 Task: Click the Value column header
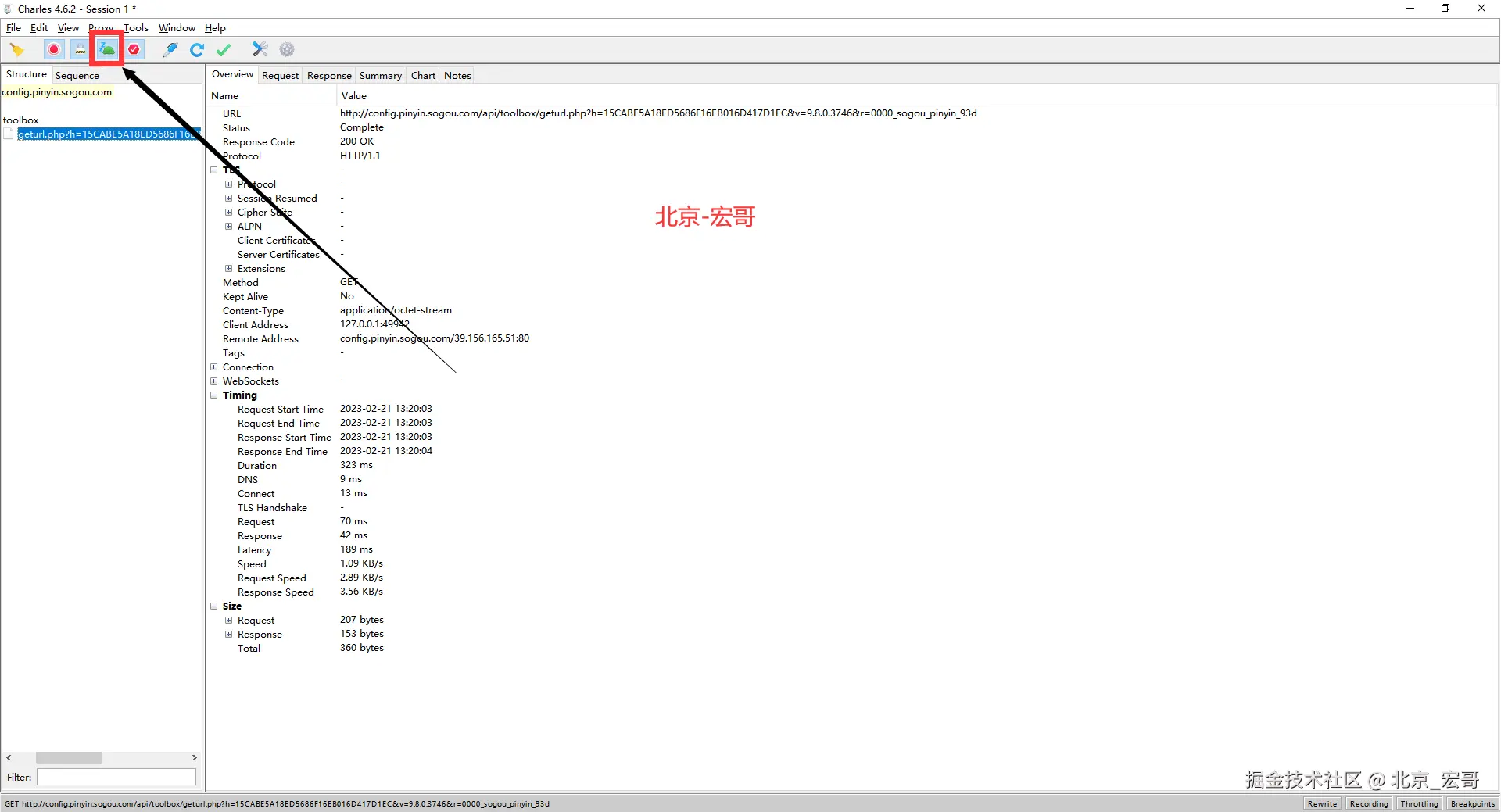click(x=917, y=96)
